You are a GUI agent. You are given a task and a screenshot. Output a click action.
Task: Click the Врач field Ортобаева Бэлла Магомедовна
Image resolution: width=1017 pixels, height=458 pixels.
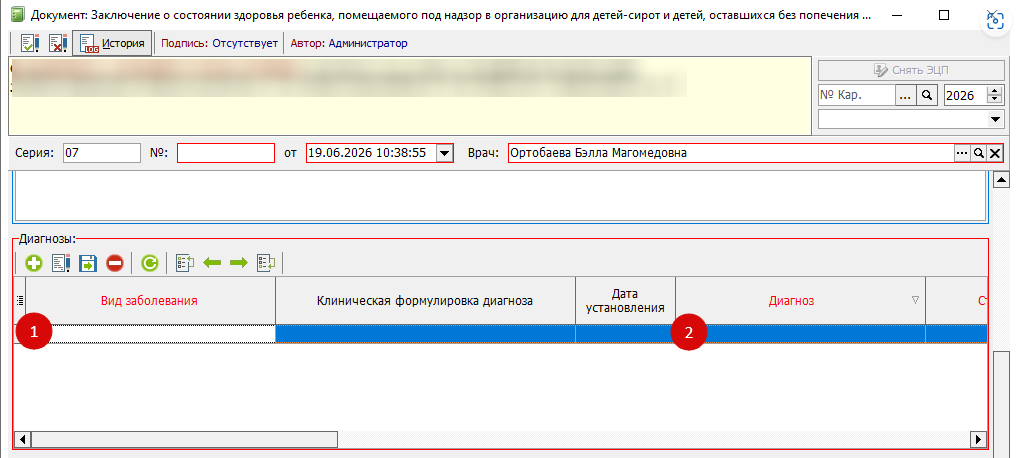[x=730, y=153]
